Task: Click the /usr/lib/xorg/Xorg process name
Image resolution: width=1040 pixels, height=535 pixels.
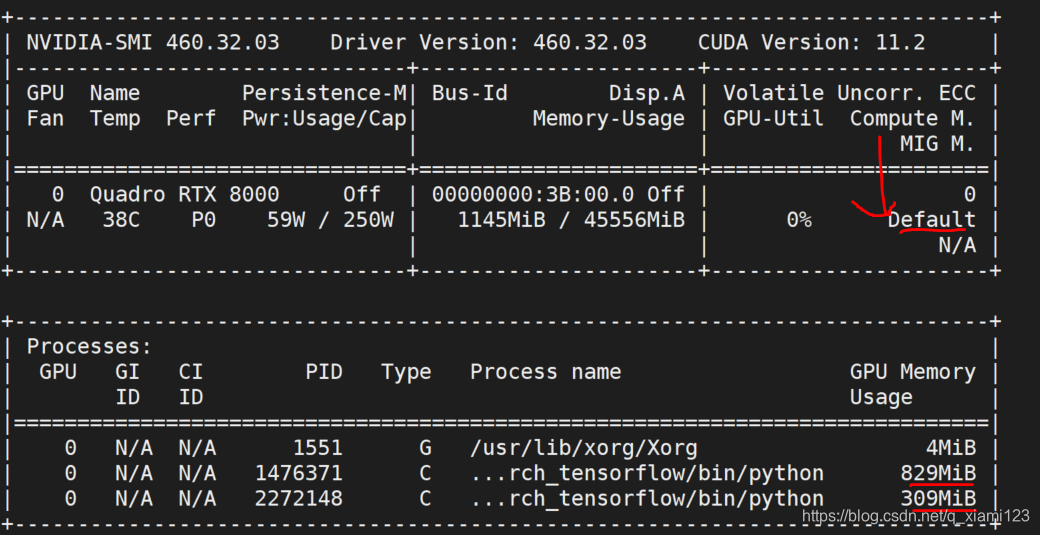Action: pyautogui.click(x=584, y=449)
